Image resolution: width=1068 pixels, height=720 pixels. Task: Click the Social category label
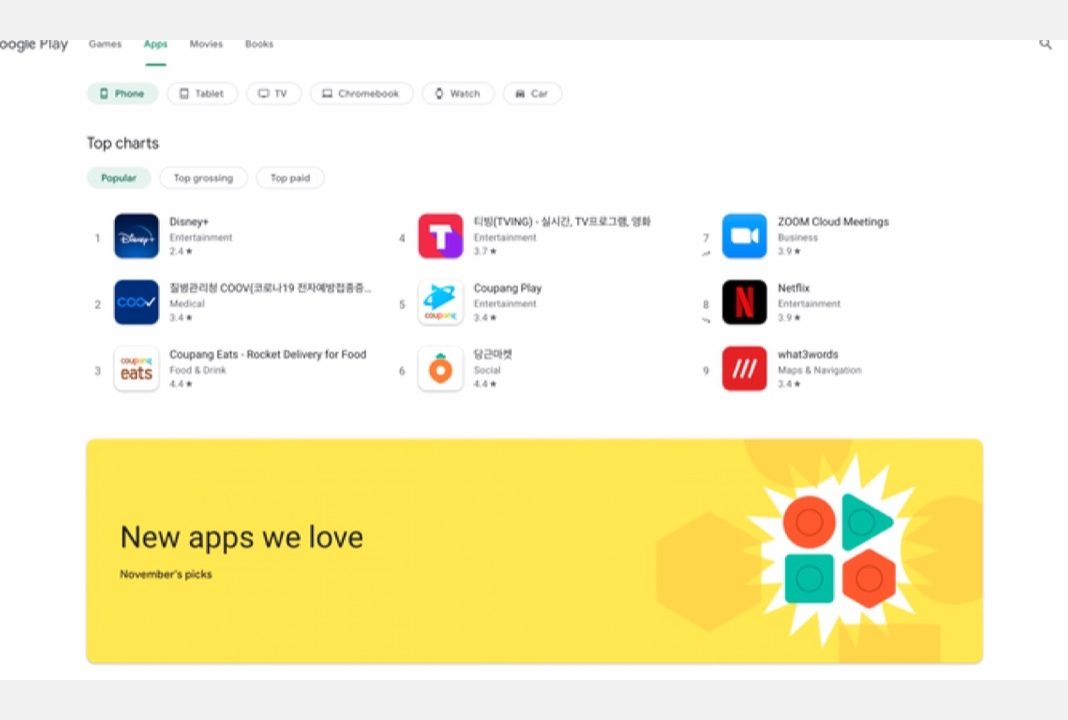tap(487, 371)
